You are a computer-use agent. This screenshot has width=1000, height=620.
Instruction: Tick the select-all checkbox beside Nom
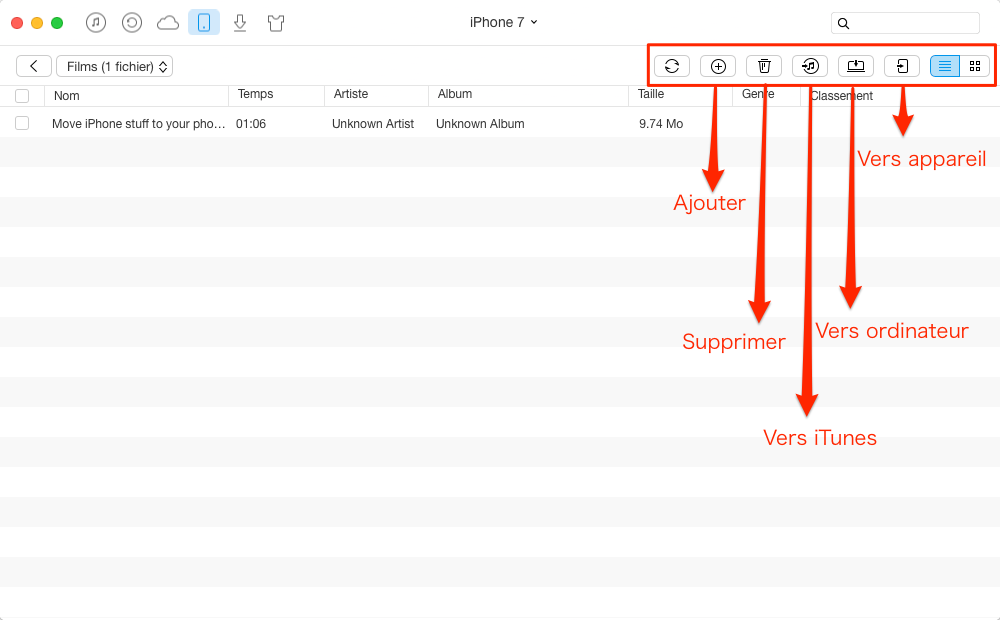pos(22,96)
